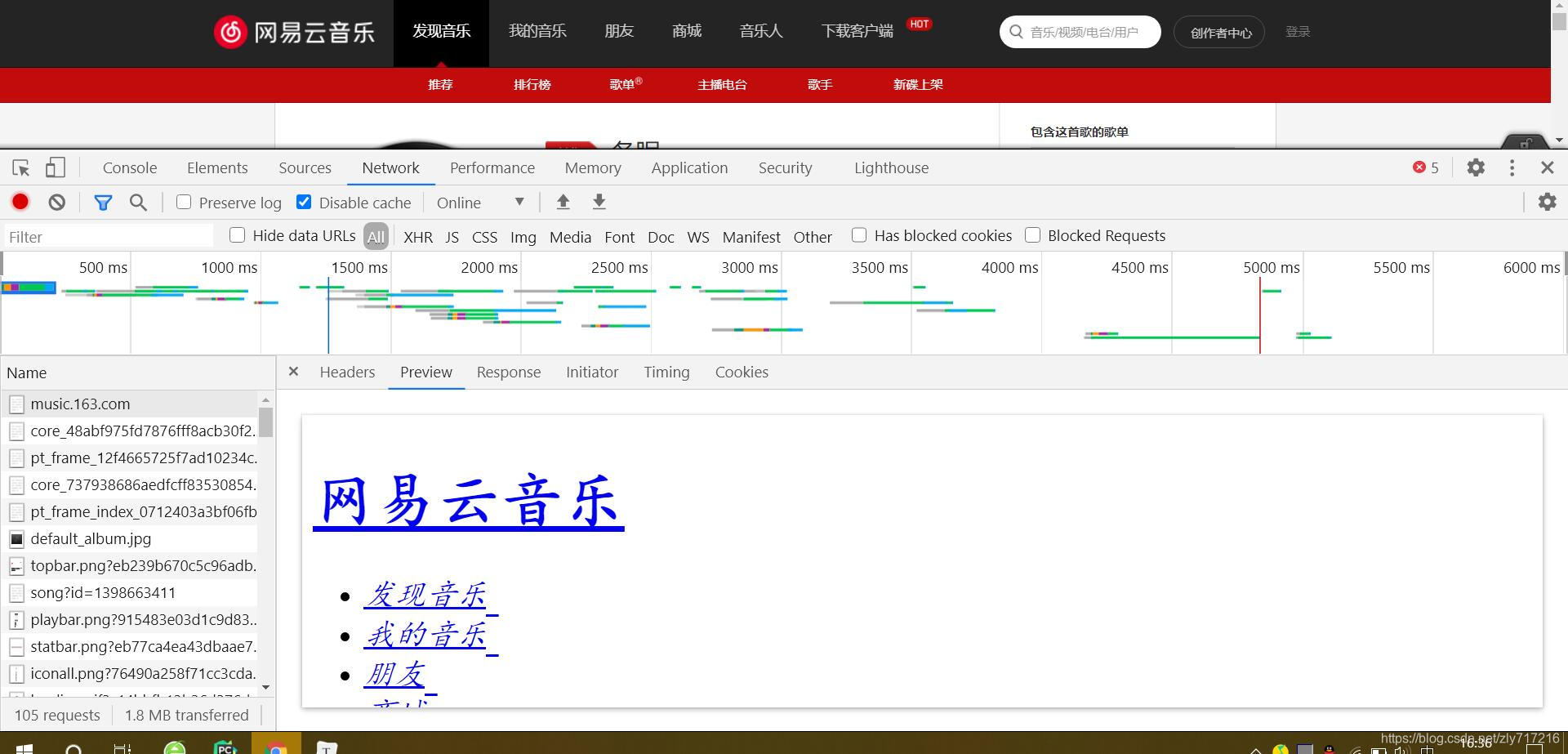
Task: Open the Console panel
Action: pos(129,167)
